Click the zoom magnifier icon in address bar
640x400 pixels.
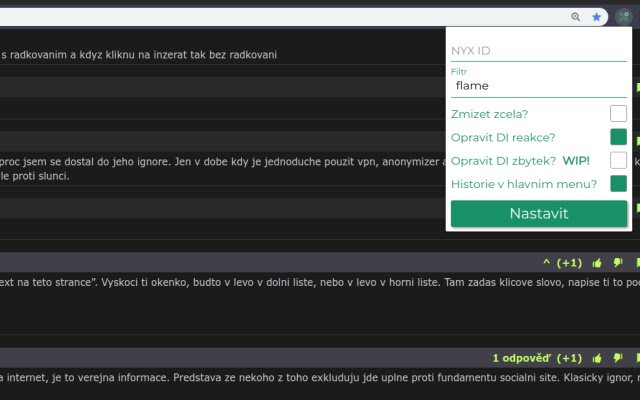[576, 17]
